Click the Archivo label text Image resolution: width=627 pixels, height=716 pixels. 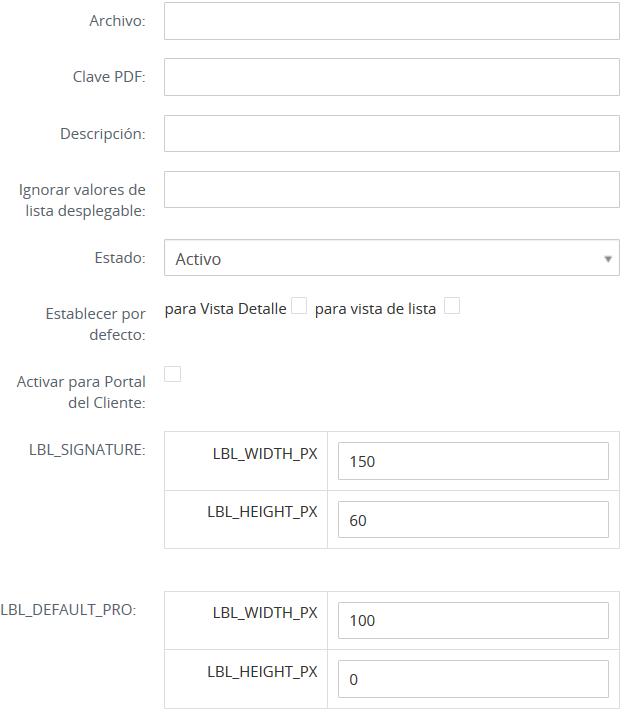(117, 21)
